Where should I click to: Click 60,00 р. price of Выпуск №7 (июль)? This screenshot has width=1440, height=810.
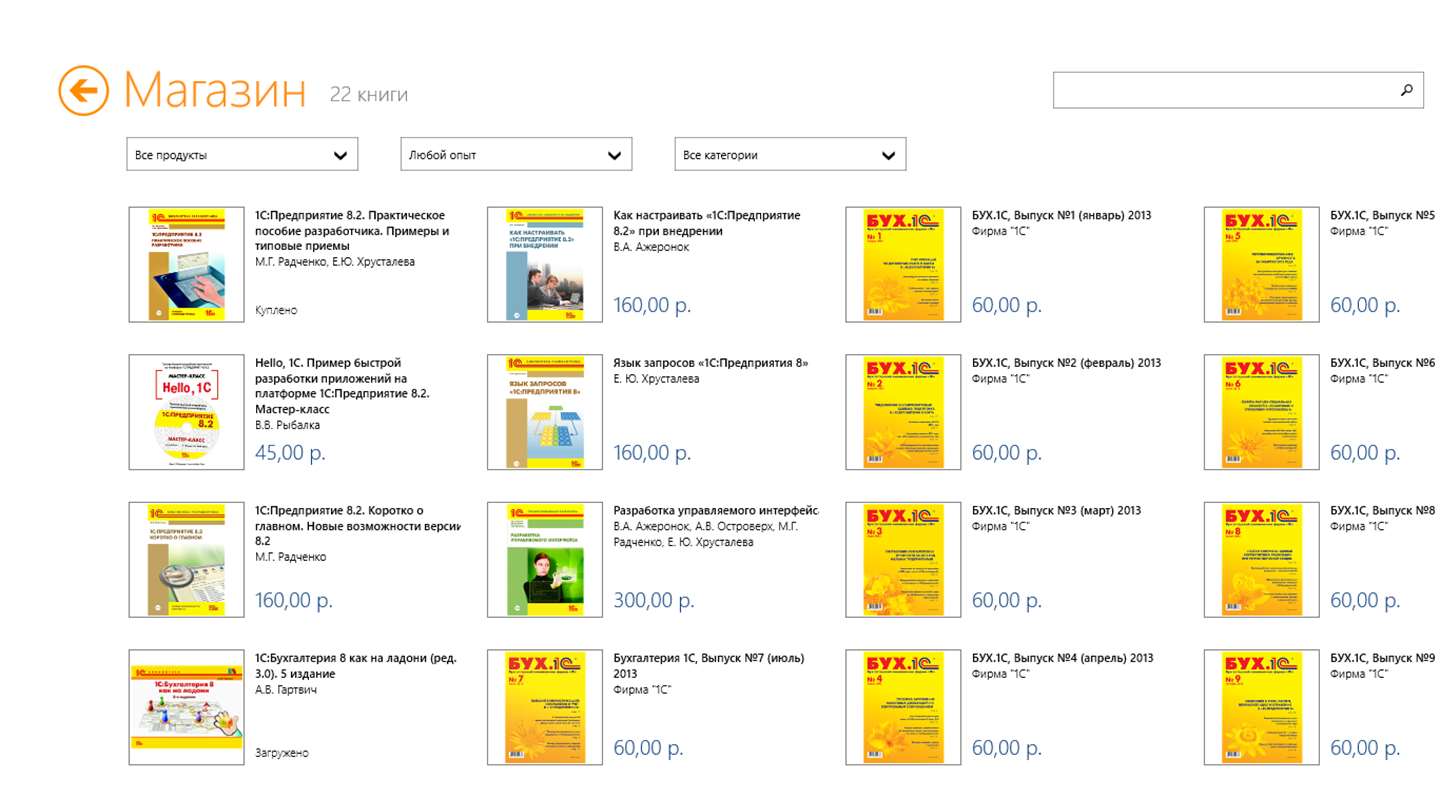coord(648,747)
